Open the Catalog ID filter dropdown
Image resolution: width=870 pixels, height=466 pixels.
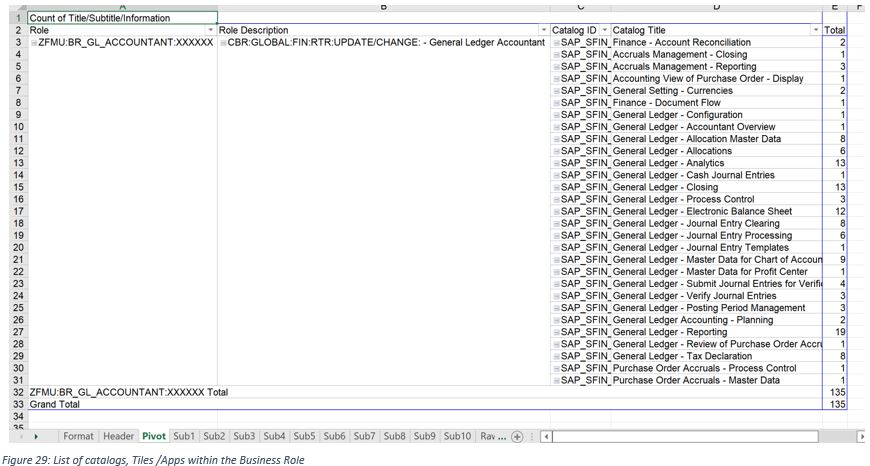(605, 30)
